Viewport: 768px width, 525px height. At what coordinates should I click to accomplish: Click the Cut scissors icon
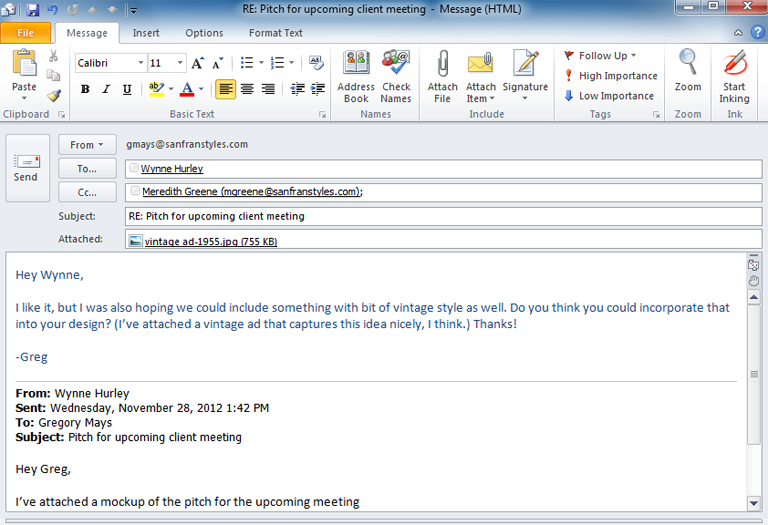54,56
